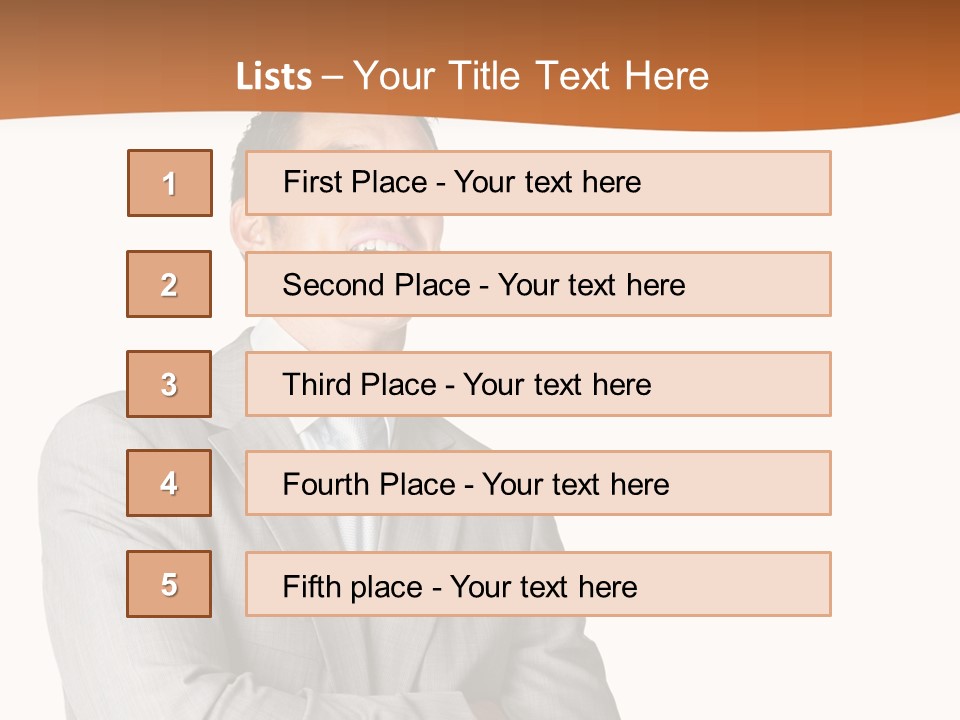Select the number 2 box
Image resolution: width=960 pixels, height=720 pixels.
(169, 284)
